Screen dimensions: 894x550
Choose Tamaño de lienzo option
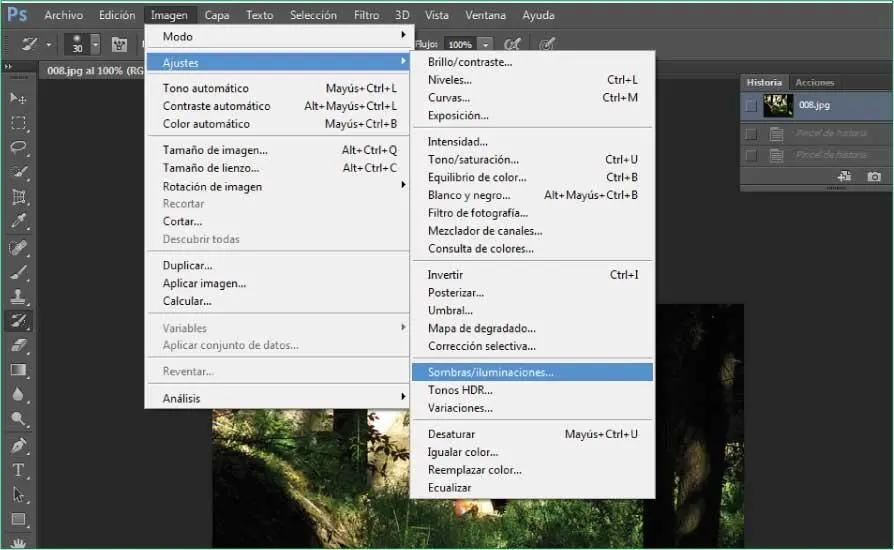[278, 168]
